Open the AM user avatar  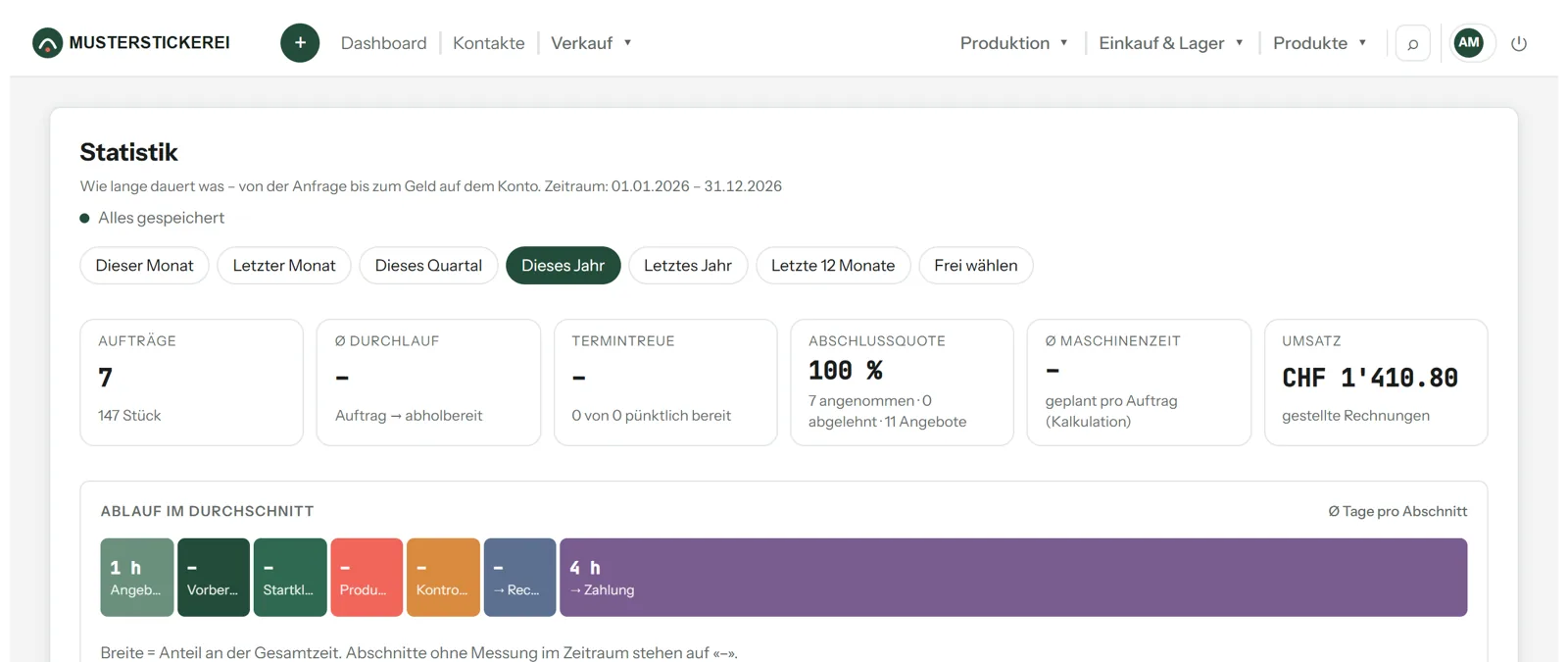tap(1468, 42)
